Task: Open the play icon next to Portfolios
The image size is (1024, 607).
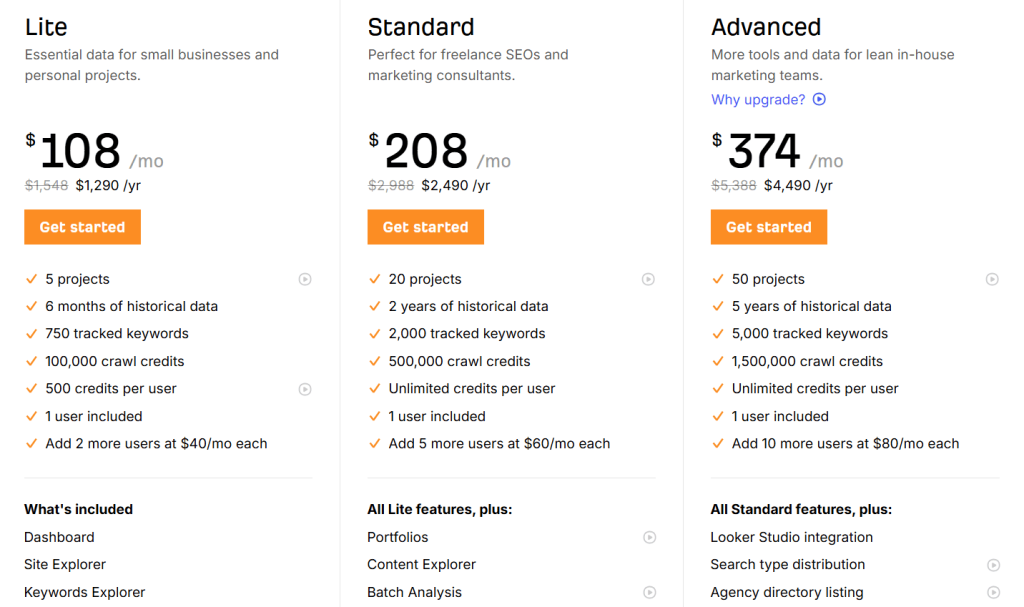Action: click(649, 537)
